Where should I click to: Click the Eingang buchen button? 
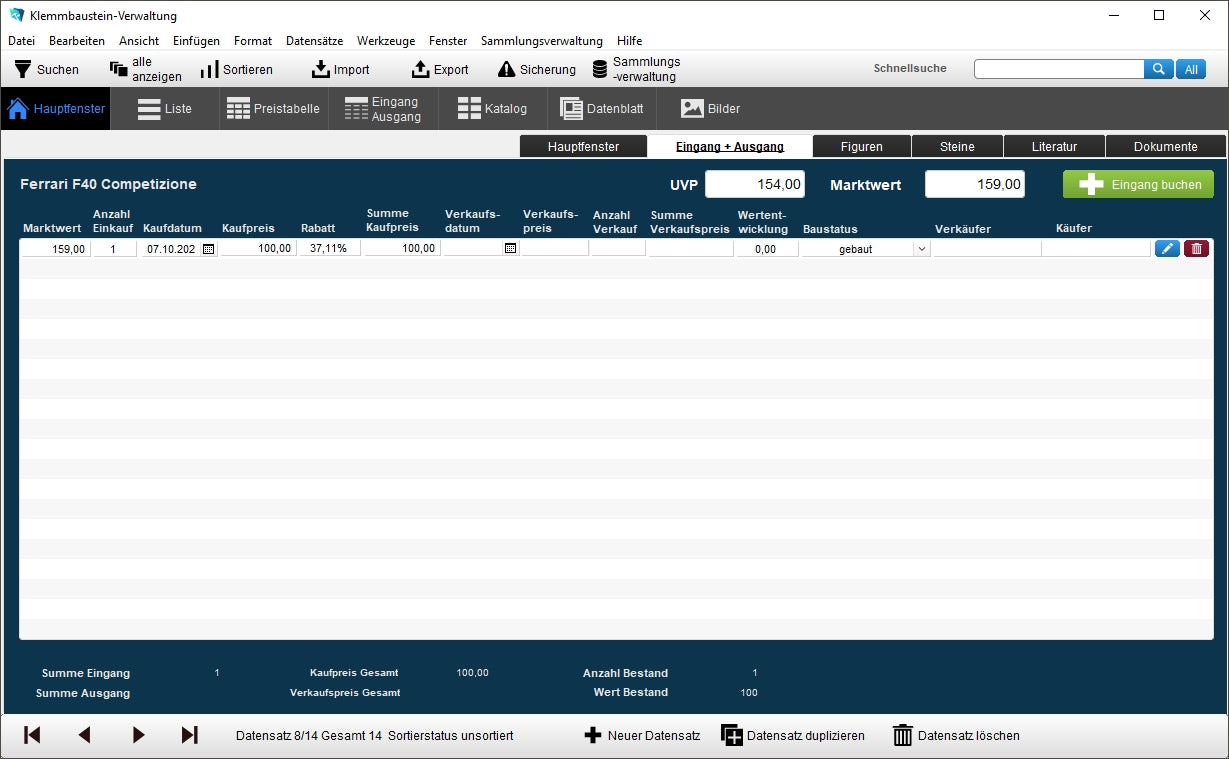(x=1138, y=184)
